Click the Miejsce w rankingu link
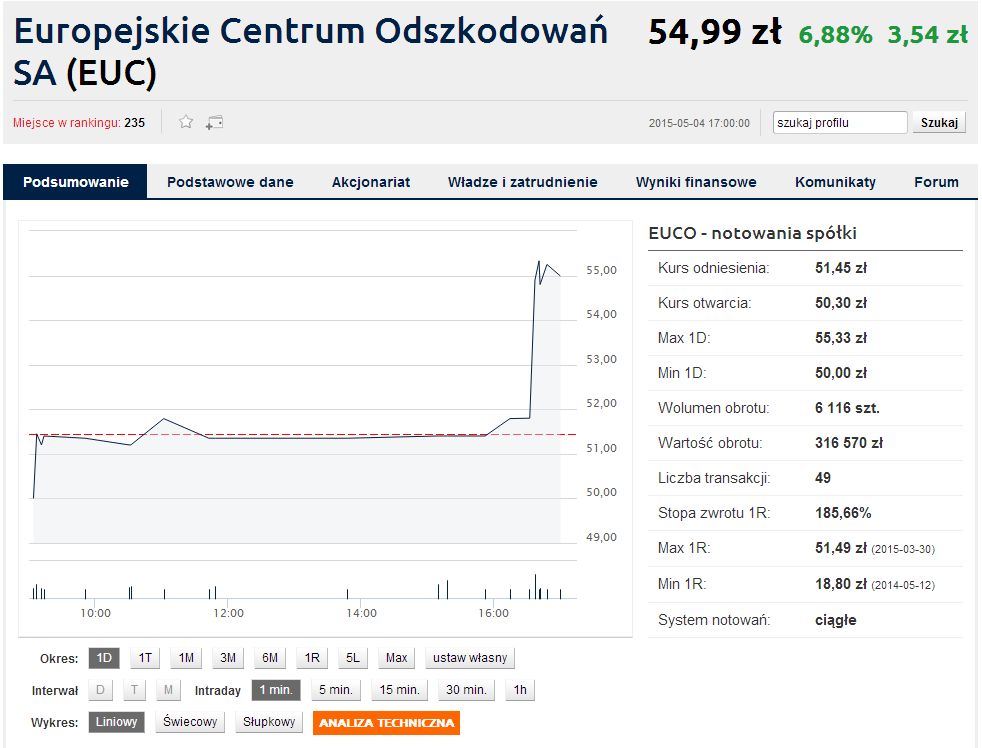982x748 pixels. 66,123
